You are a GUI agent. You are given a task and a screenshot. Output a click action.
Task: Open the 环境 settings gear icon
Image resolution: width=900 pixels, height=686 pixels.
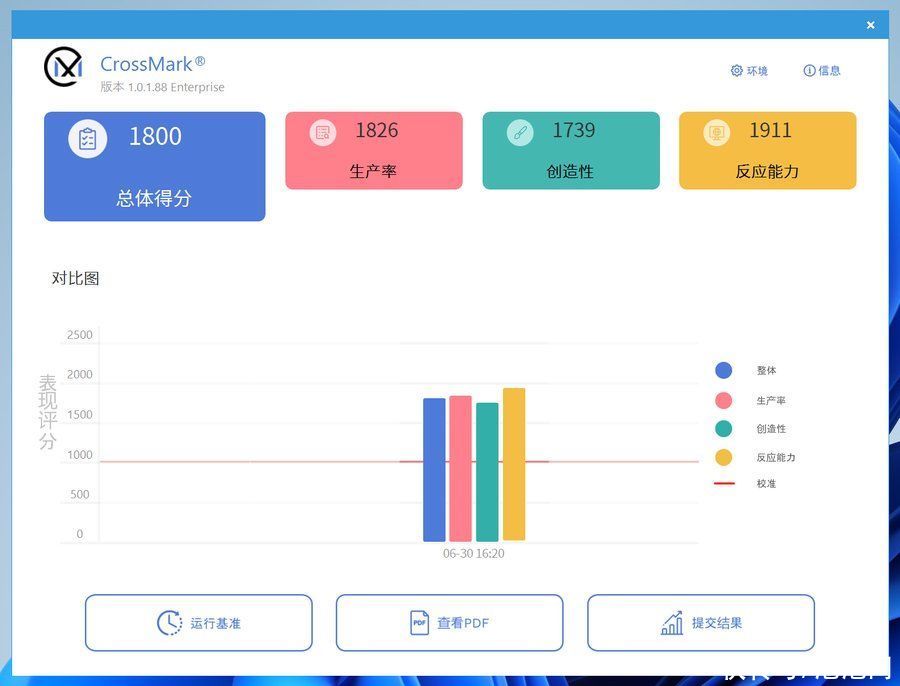pos(736,71)
